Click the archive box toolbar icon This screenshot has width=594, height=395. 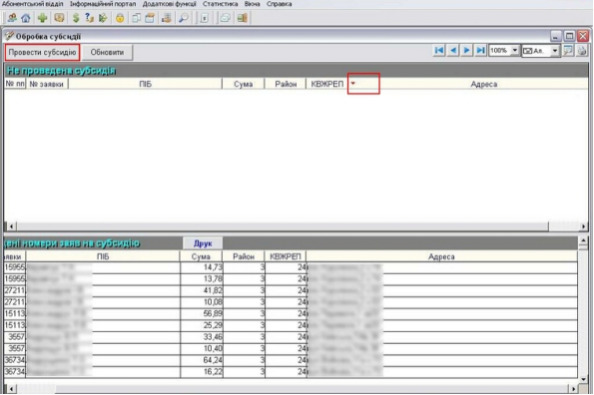click(x=150, y=18)
